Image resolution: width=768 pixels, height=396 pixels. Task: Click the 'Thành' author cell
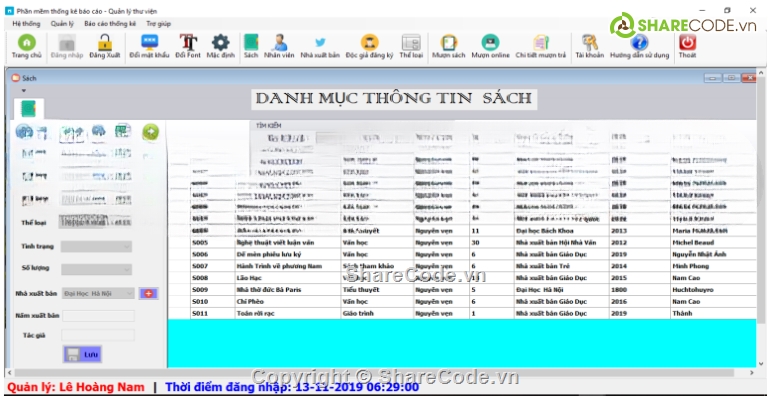click(713, 313)
